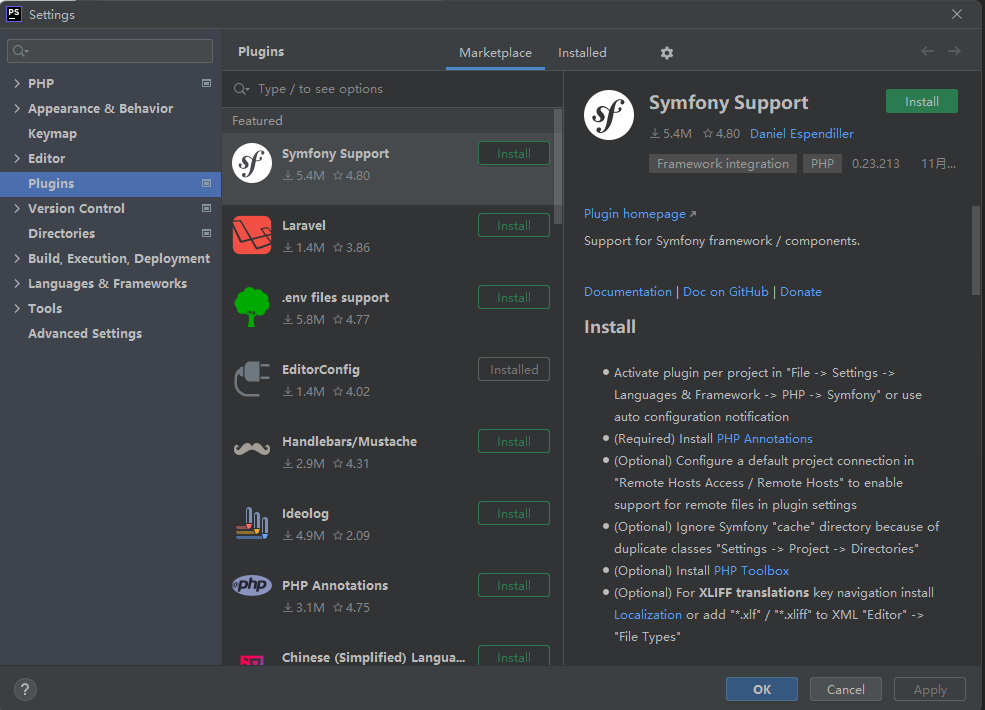
Task: Click the project-level icon next to Plugins
Action: point(206,183)
